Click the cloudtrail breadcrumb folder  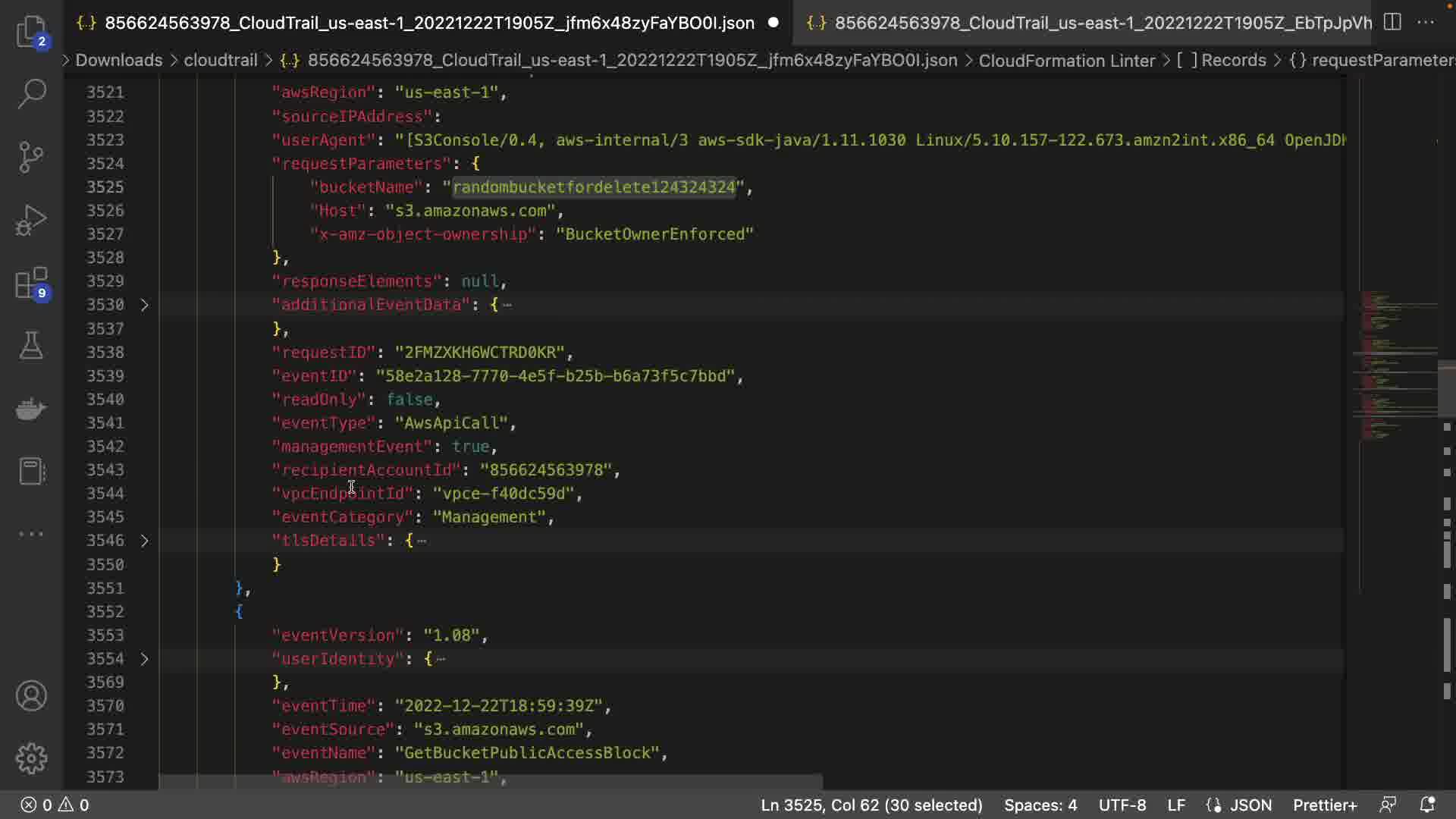[220, 60]
